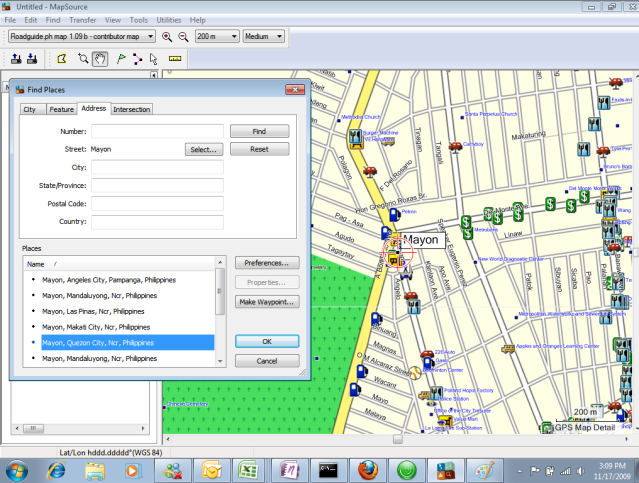The image size is (639, 483).
Task: Open Windows Explorer folder taskbar icon
Action: coord(95,471)
